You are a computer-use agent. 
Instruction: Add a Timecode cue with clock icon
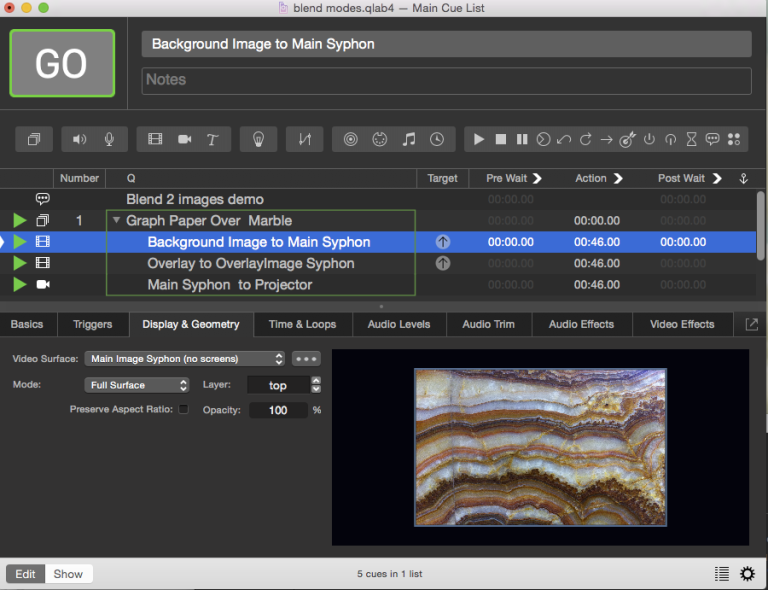coord(437,139)
